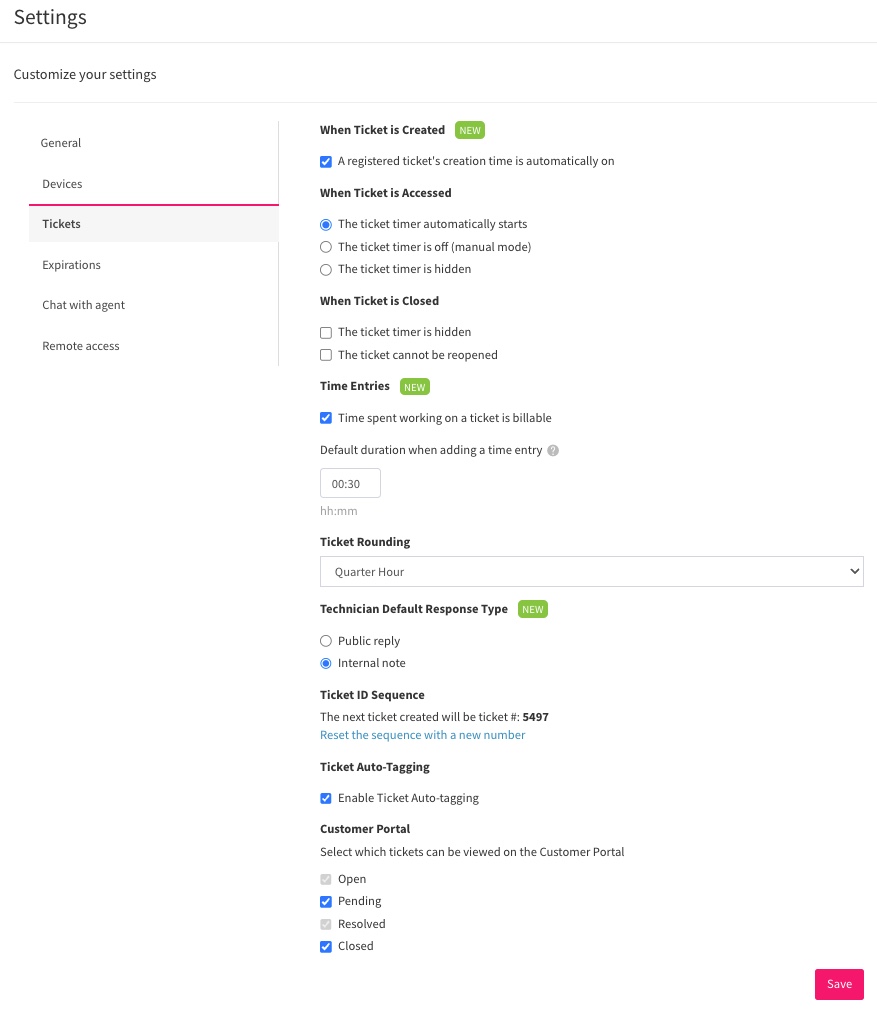Save the ticket settings
This screenshot has height=1013, width=877.
click(x=839, y=984)
